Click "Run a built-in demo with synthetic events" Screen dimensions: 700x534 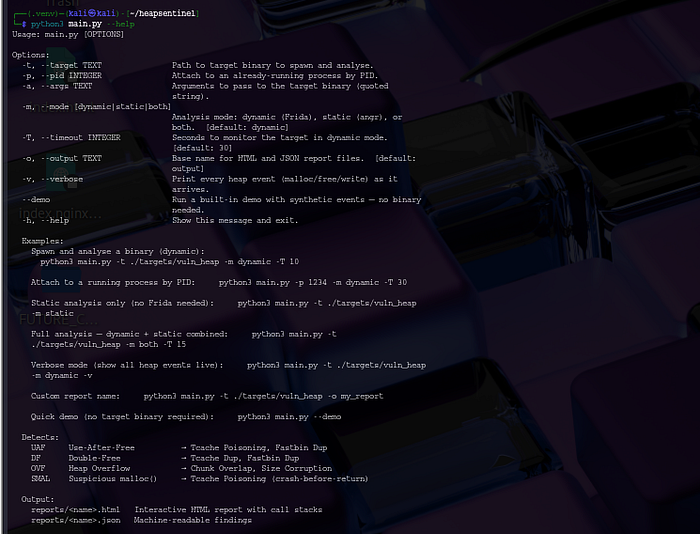coord(268,200)
